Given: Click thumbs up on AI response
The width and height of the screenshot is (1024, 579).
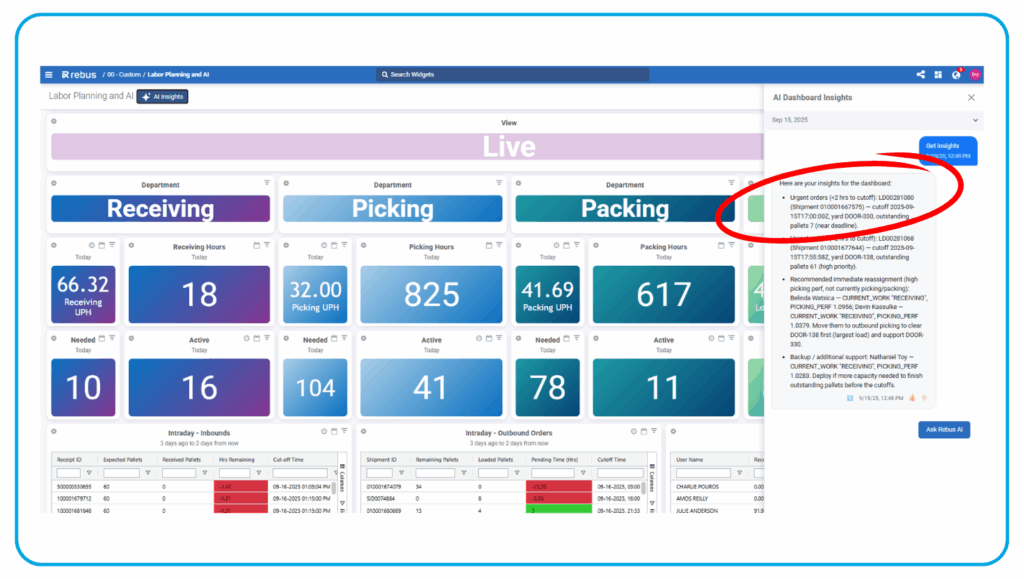Looking at the screenshot, I should tap(912, 397).
